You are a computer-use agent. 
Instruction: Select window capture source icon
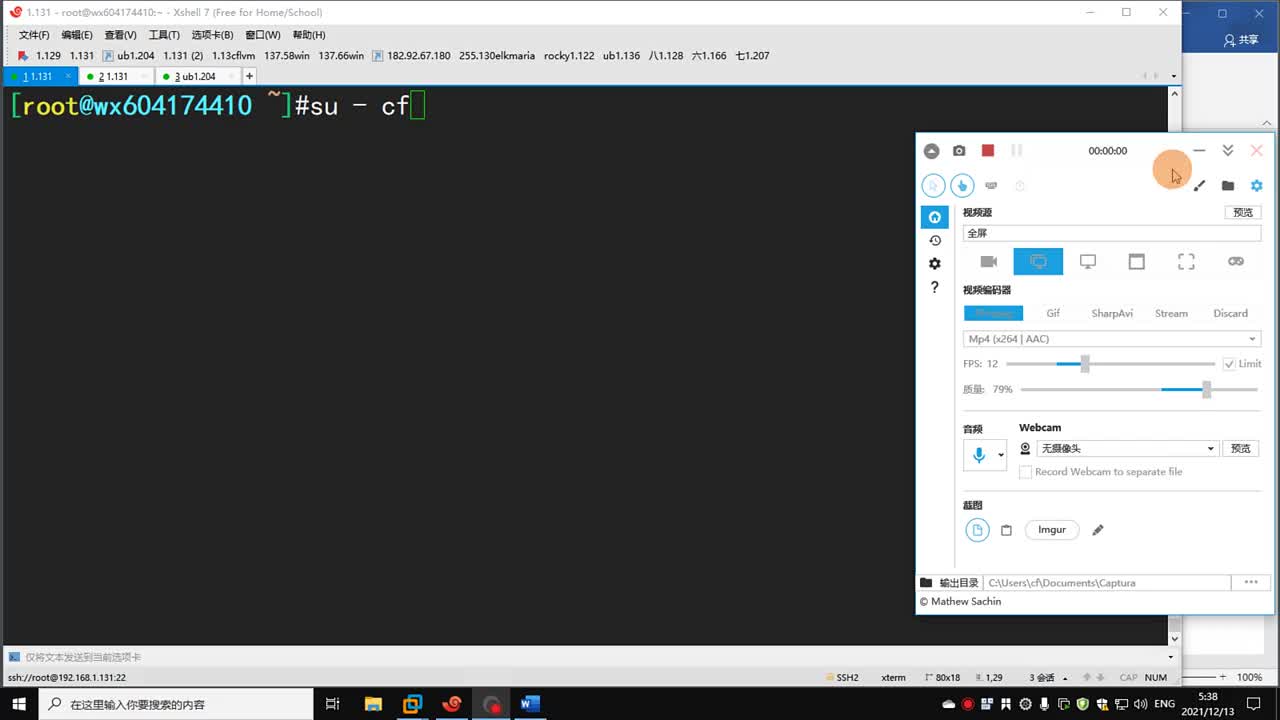pyautogui.click(x=1137, y=261)
